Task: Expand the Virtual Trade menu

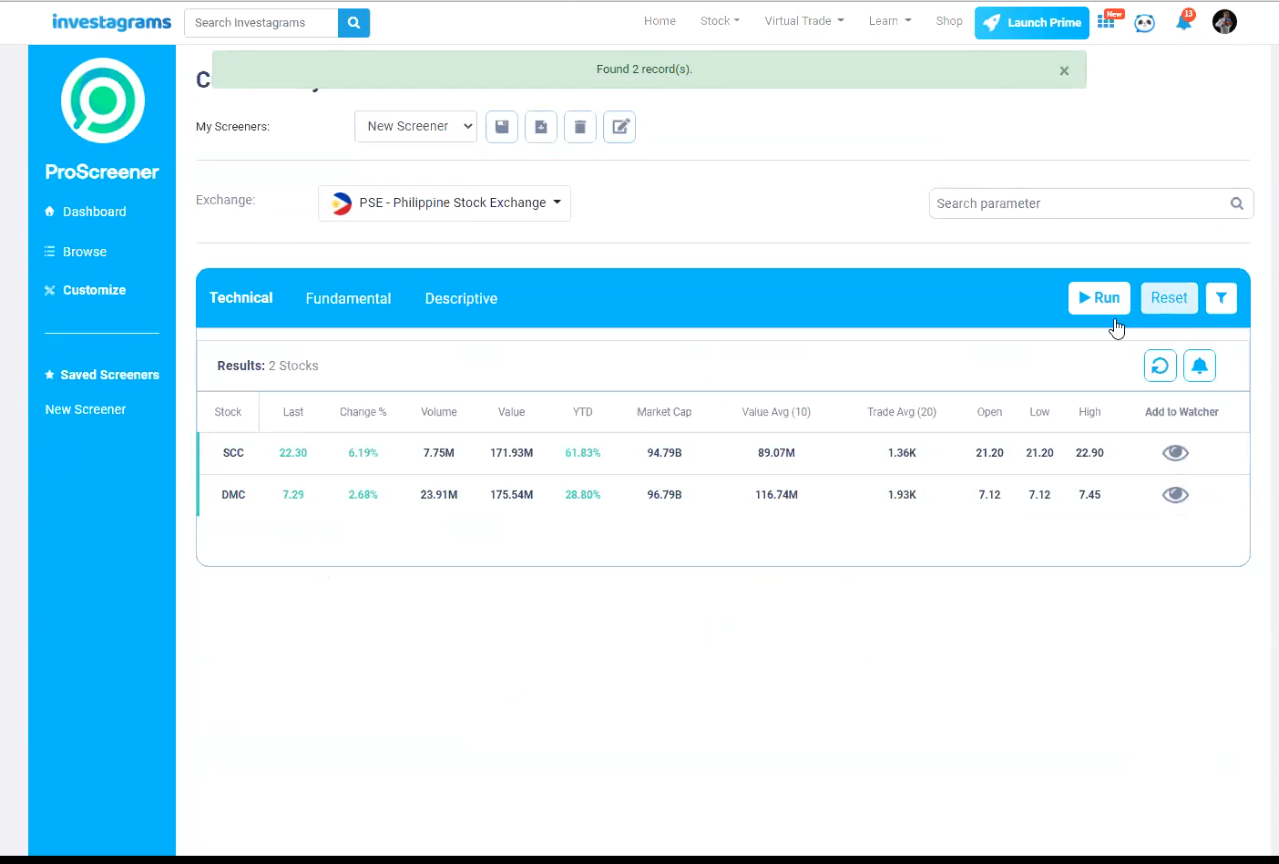Action: pyautogui.click(x=804, y=21)
